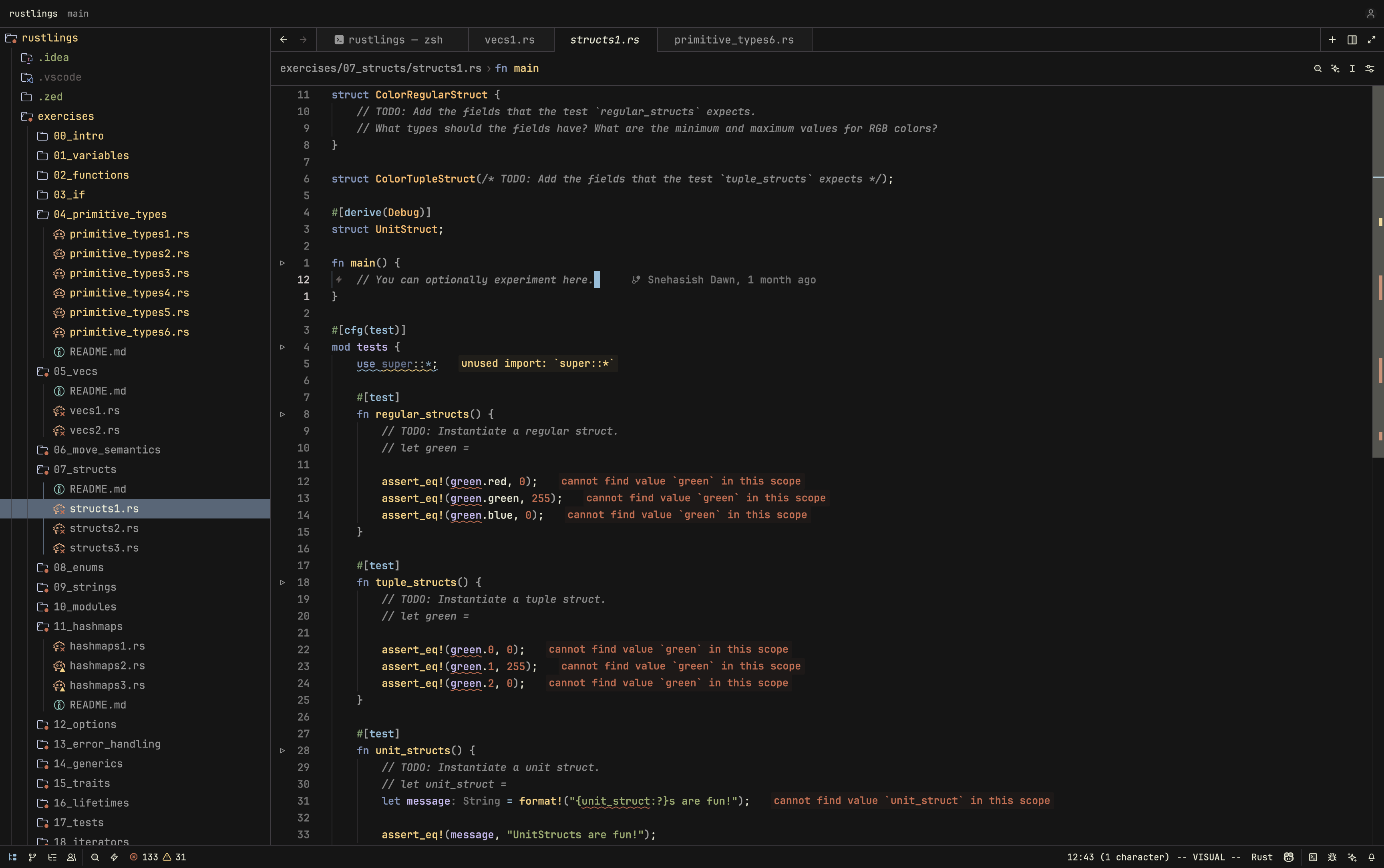Toggle the project panel icon in status bar

[13, 857]
